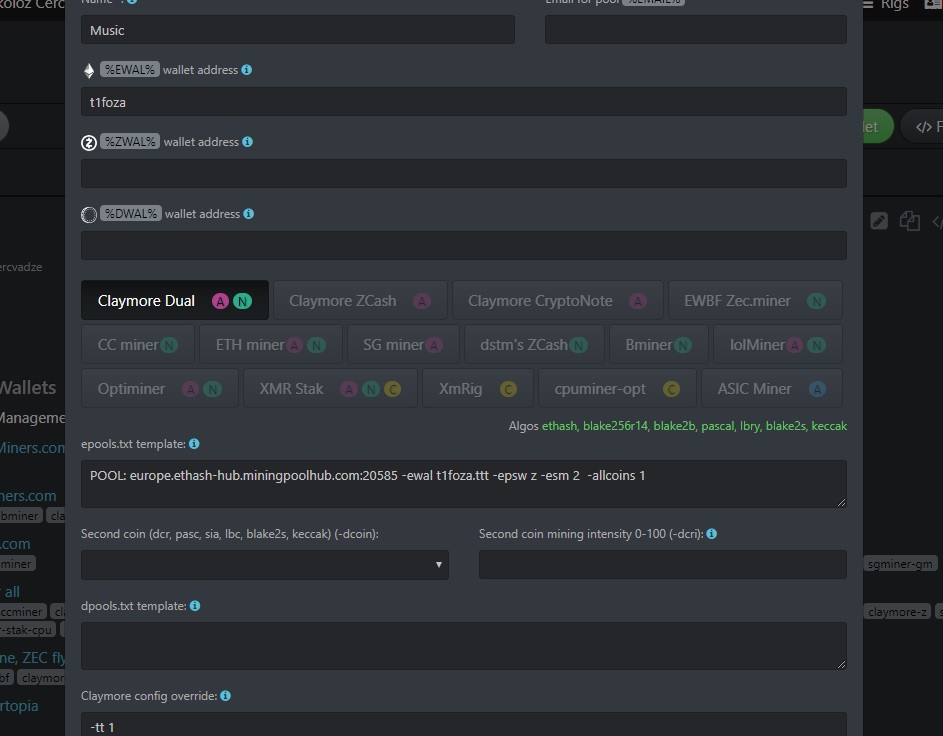Click the empty DWAL wallet address field
The height and width of the screenshot is (736, 943).
tap(464, 246)
